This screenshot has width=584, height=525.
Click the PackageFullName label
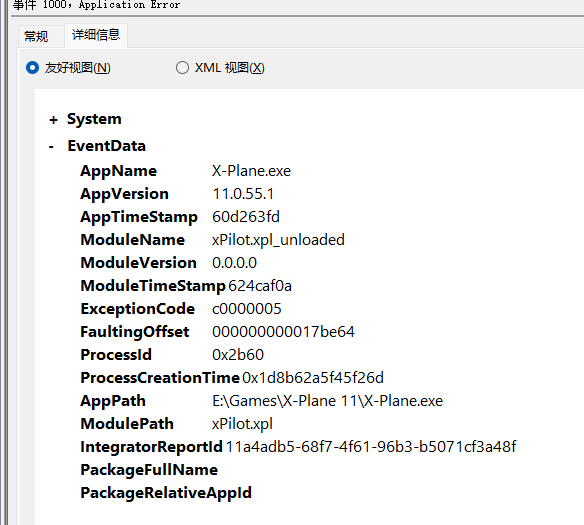coord(149,470)
